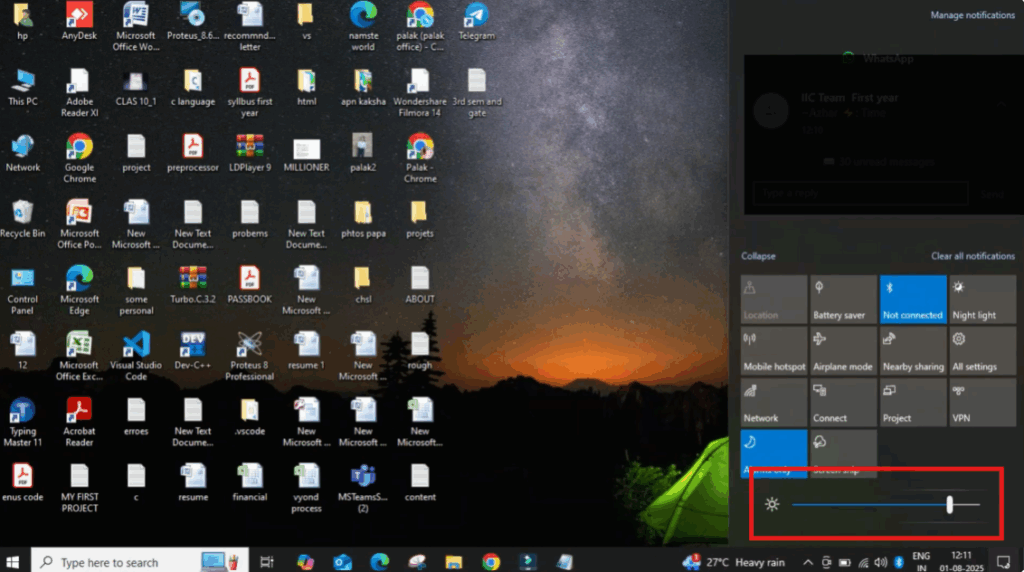Open Edge from the taskbar

point(379,562)
